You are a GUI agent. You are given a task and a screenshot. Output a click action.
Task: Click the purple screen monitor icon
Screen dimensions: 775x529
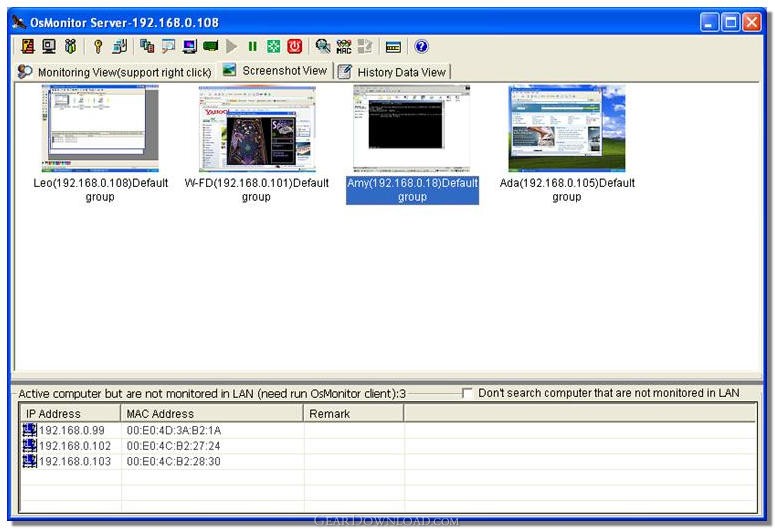[x=189, y=46]
